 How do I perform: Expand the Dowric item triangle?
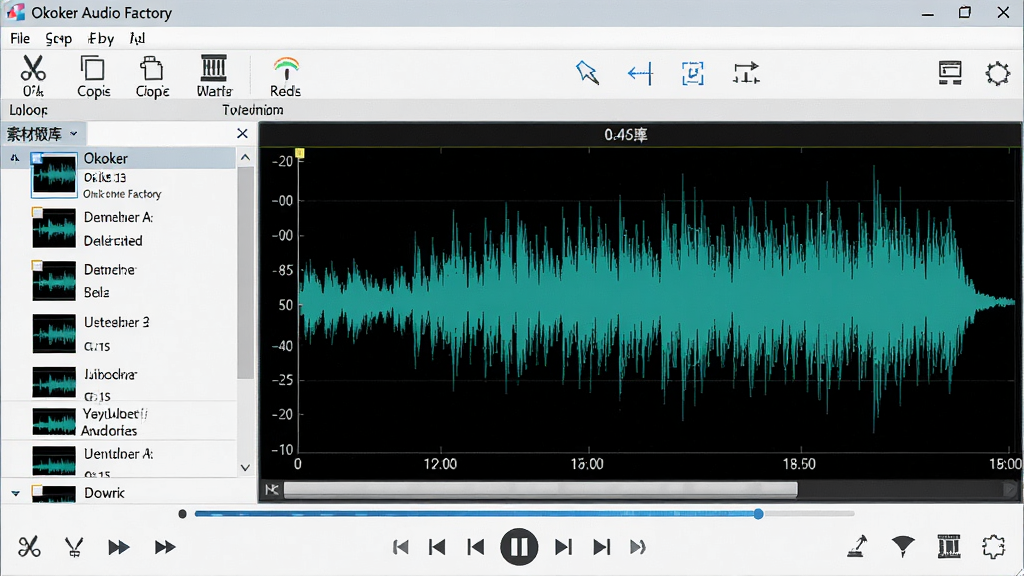click(x=16, y=494)
